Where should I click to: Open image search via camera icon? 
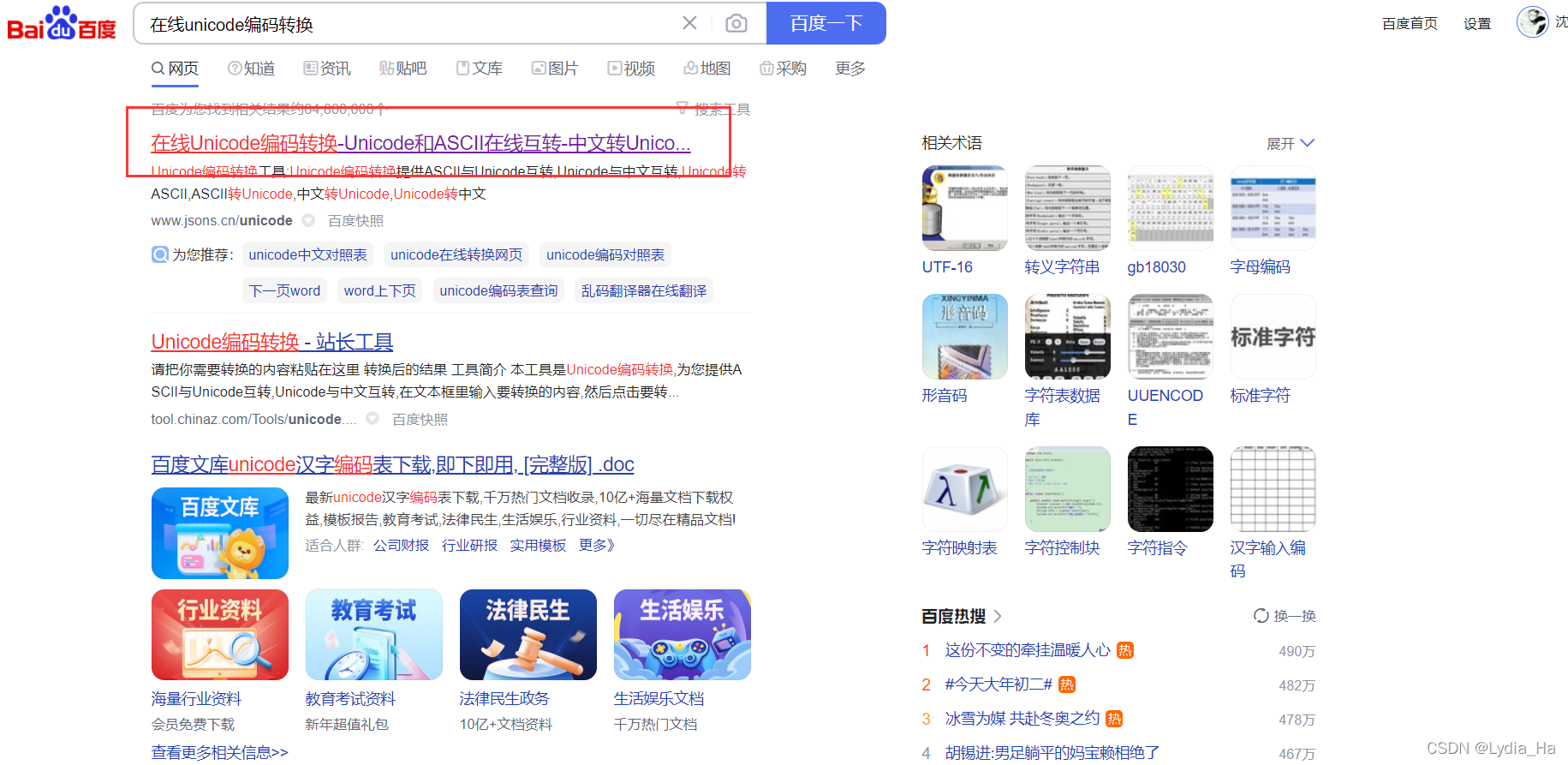tap(736, 23)
